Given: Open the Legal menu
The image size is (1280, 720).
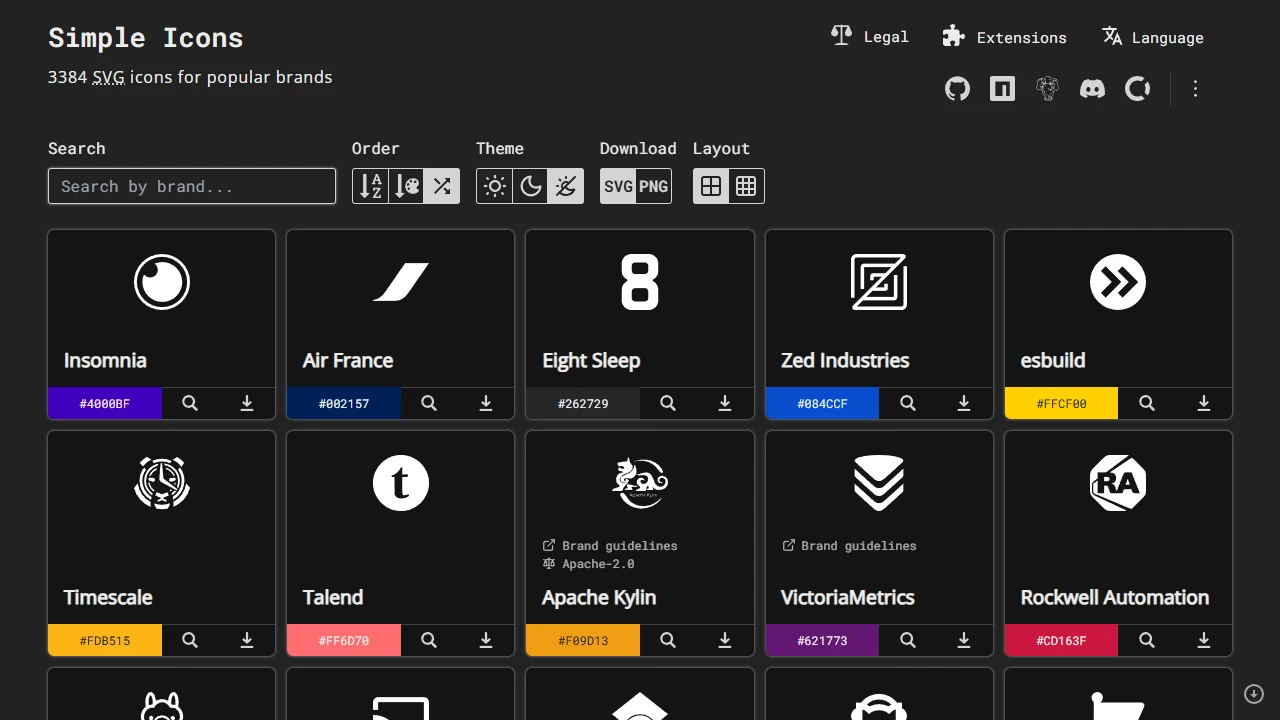Looking at the screenshot, I should pos(869,37).
